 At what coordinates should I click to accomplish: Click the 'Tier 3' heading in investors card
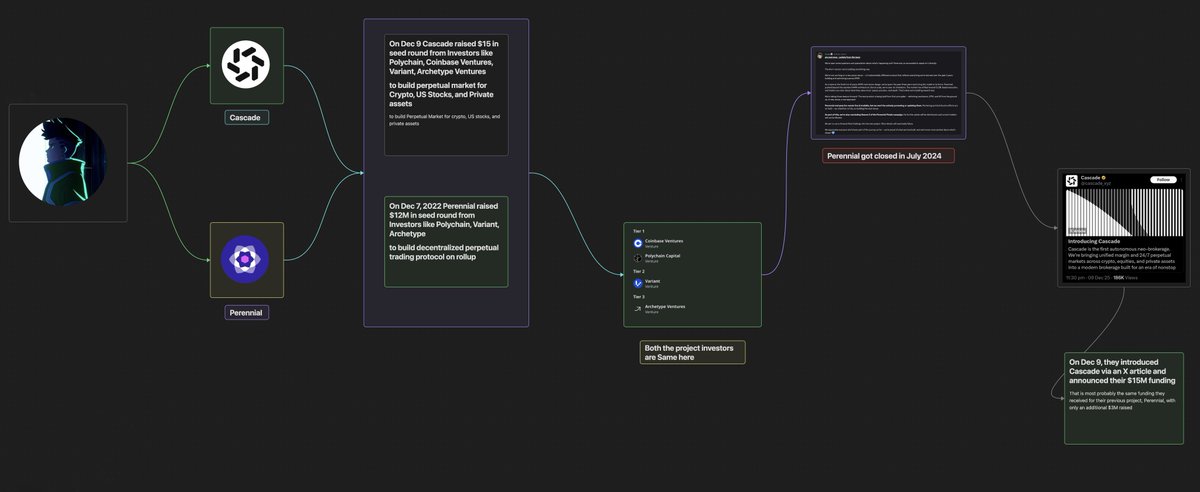point(638,297)
